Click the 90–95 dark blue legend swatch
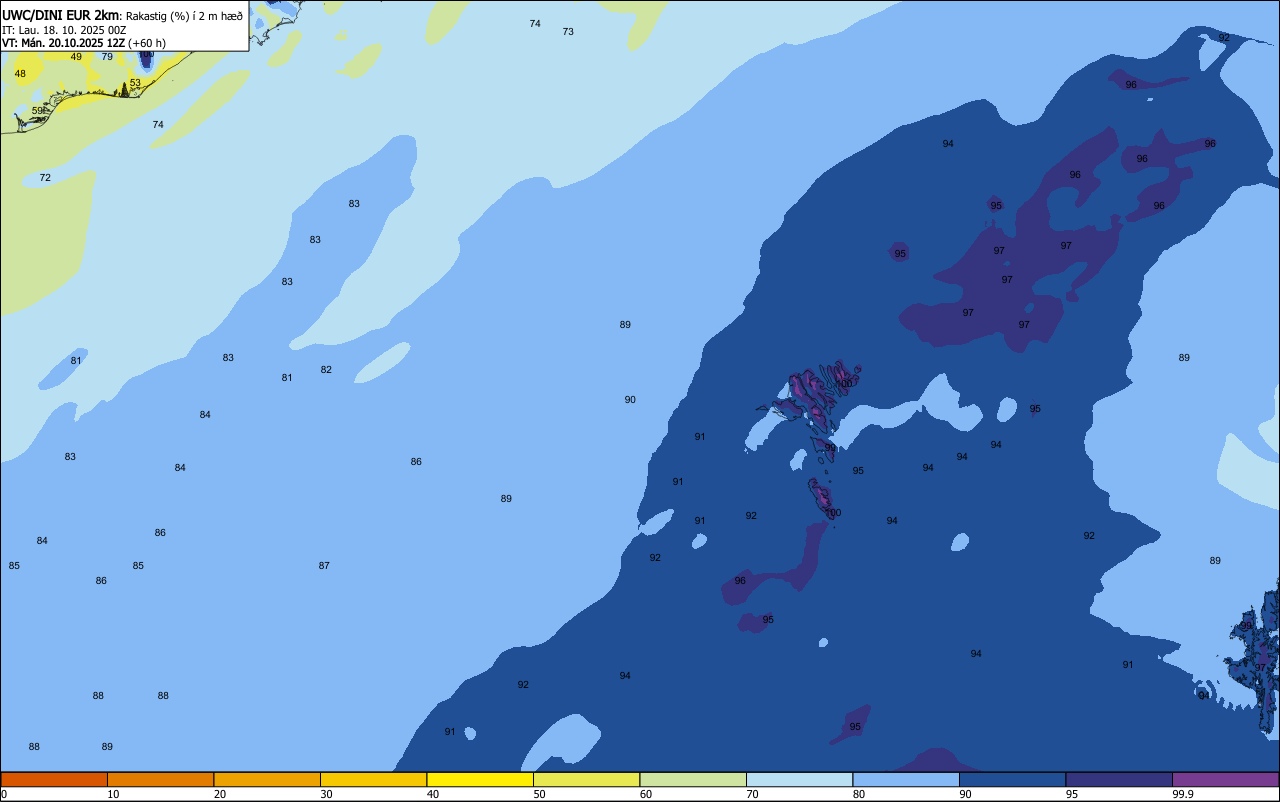The height and width of the screenshot is (802, 1280). pyautogui.click(x=1012, y=779)
